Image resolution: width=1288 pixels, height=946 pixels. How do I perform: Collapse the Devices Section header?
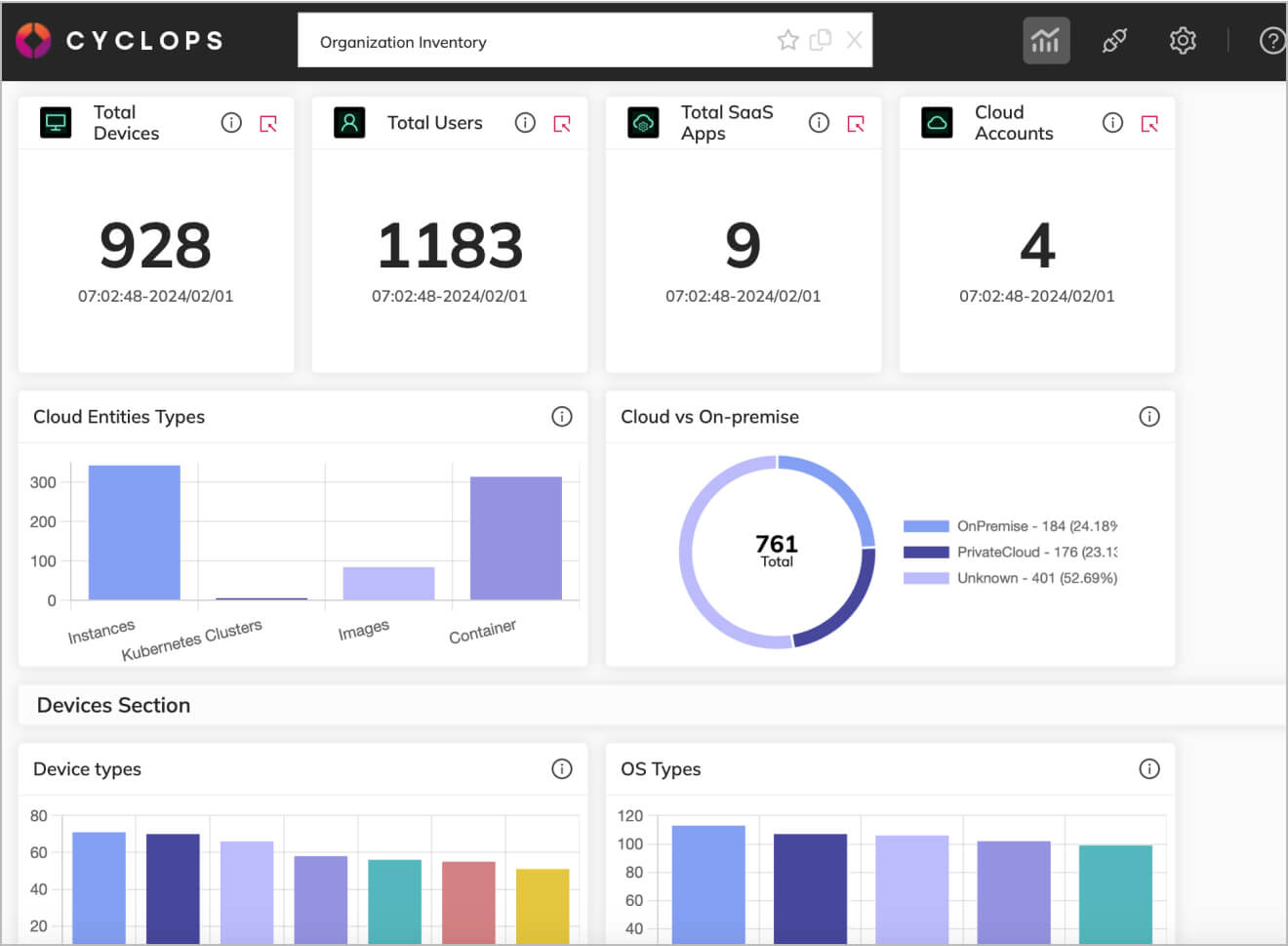[113, 705]
